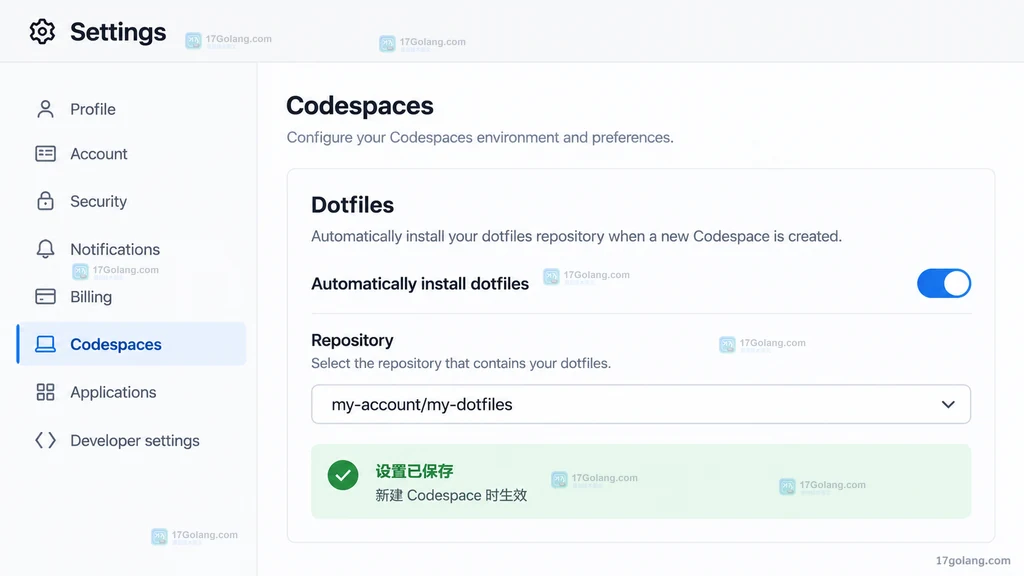Click 'Configure your Codespaces environment' description

[480, 138]
